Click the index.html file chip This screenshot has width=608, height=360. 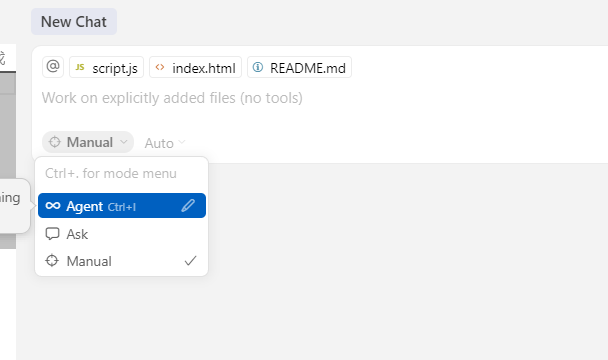(195, 67)
